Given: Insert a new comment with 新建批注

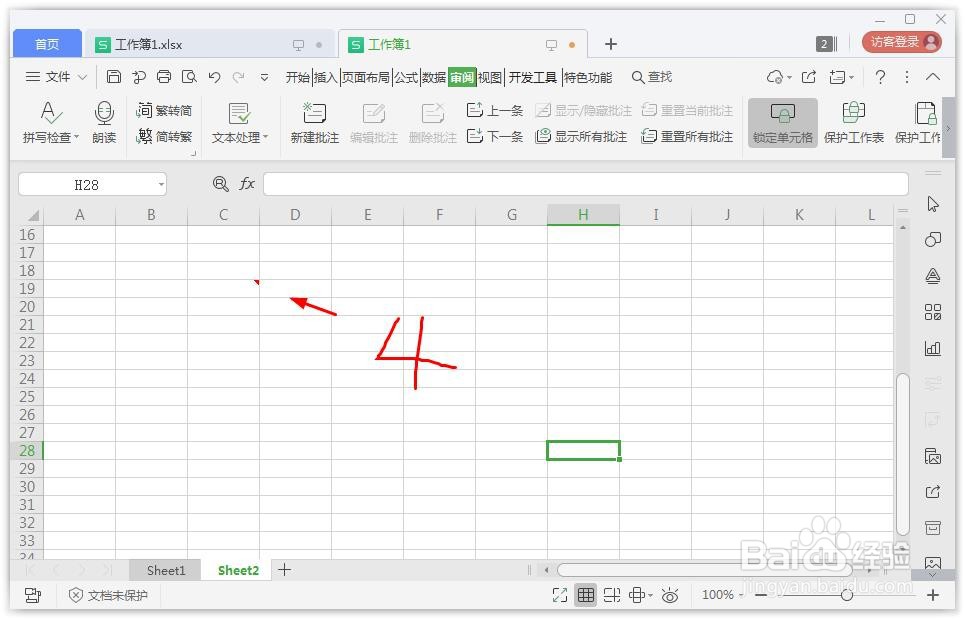Looking at the screenshot, I should point(313,122).
